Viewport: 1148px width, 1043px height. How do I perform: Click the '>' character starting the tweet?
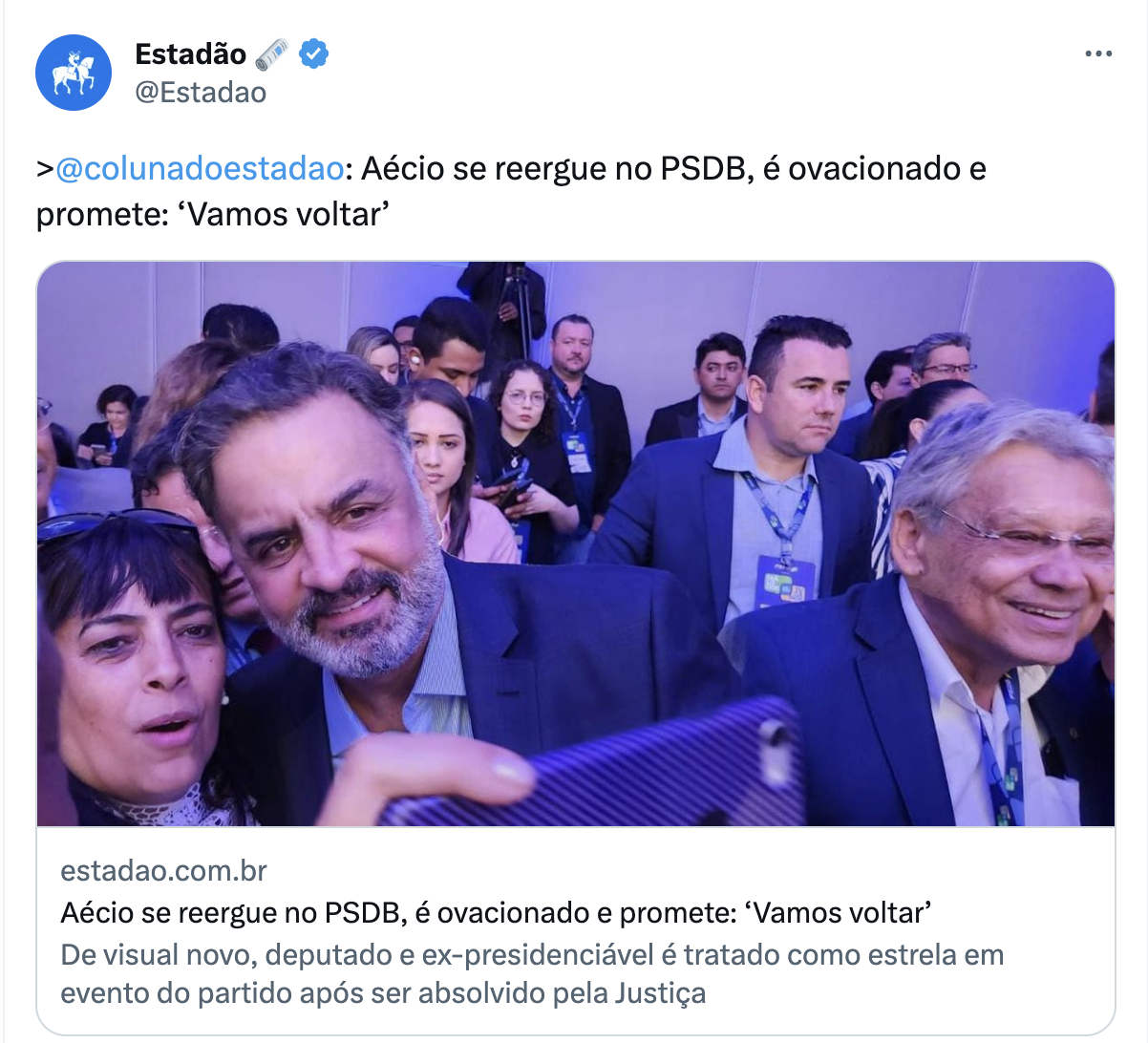(x=45, y=168)
